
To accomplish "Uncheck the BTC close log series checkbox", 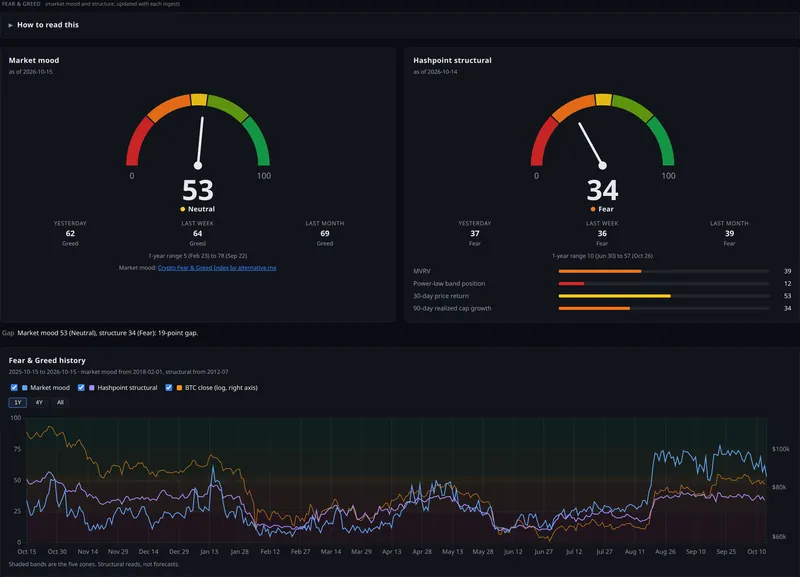I will (x=169, y=388).
